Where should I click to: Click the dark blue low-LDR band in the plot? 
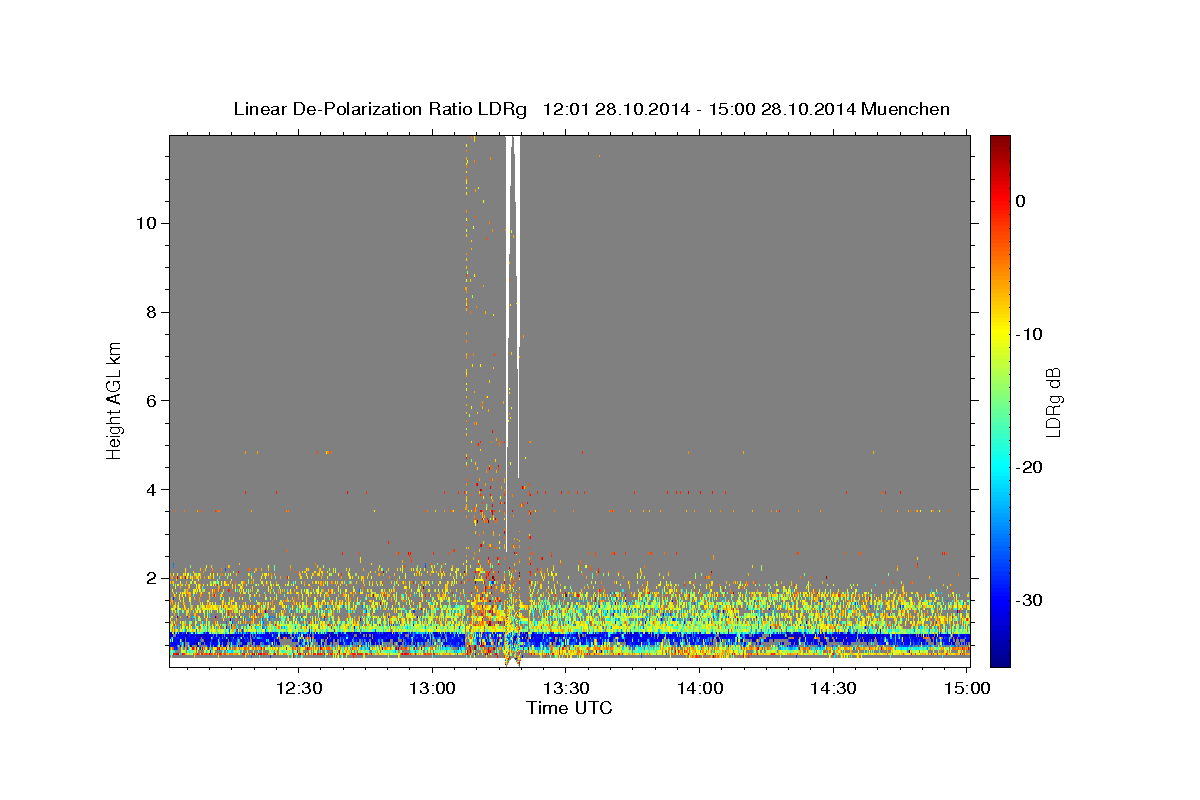[x=570, y=640]
